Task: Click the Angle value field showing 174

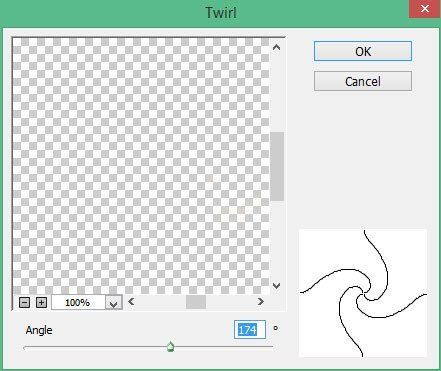Action: [250, 330]
